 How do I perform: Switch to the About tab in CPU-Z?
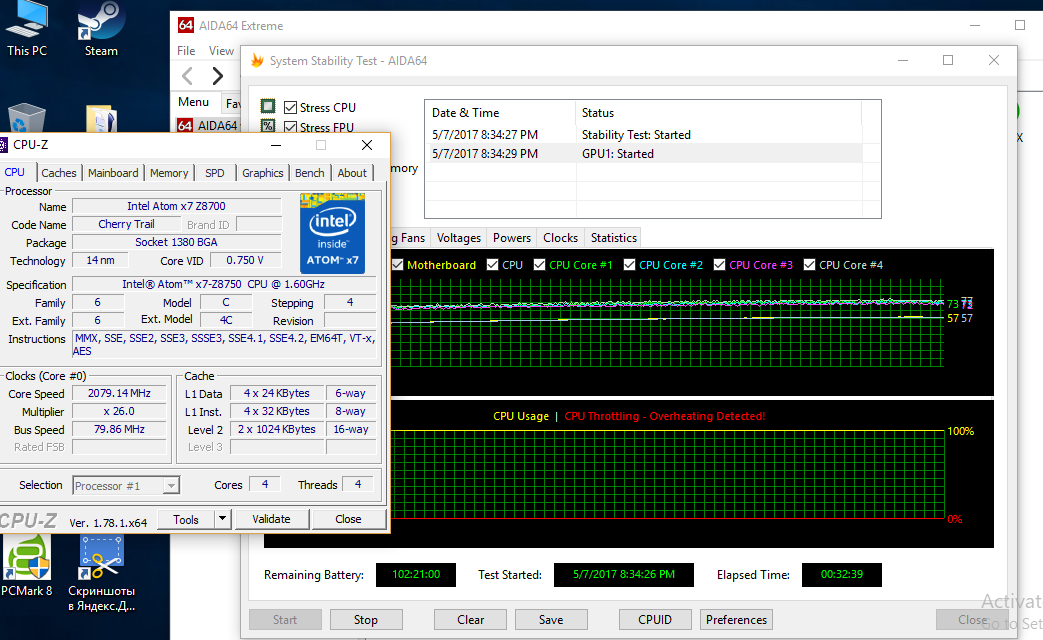352,173
